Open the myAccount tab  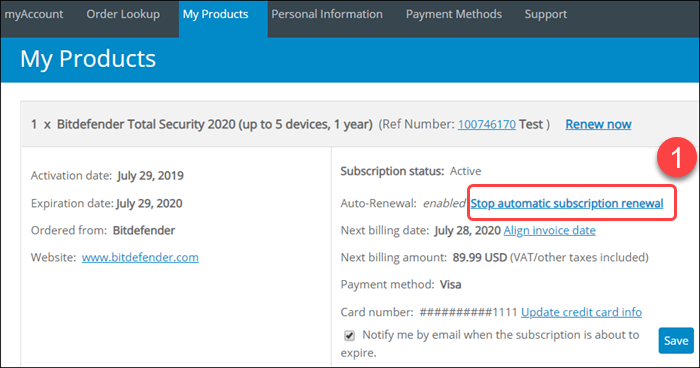tap(34, 14)
